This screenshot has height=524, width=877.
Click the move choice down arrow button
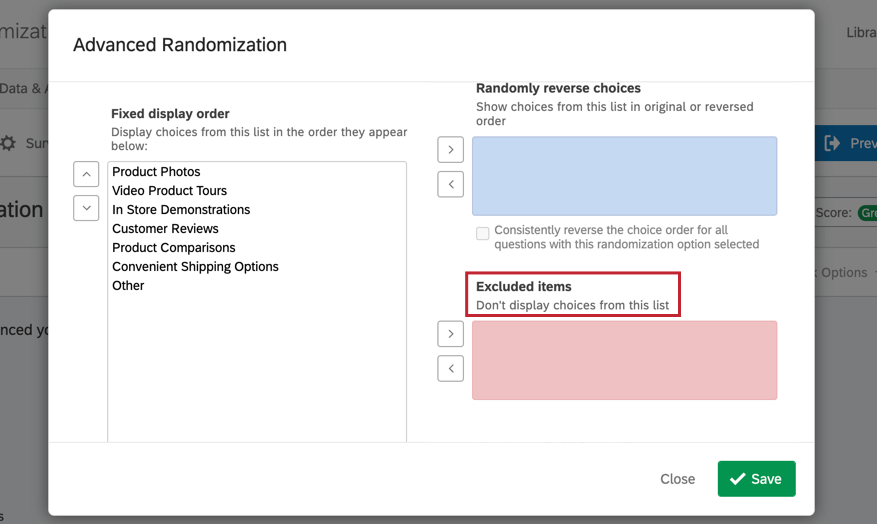point(86,207)
